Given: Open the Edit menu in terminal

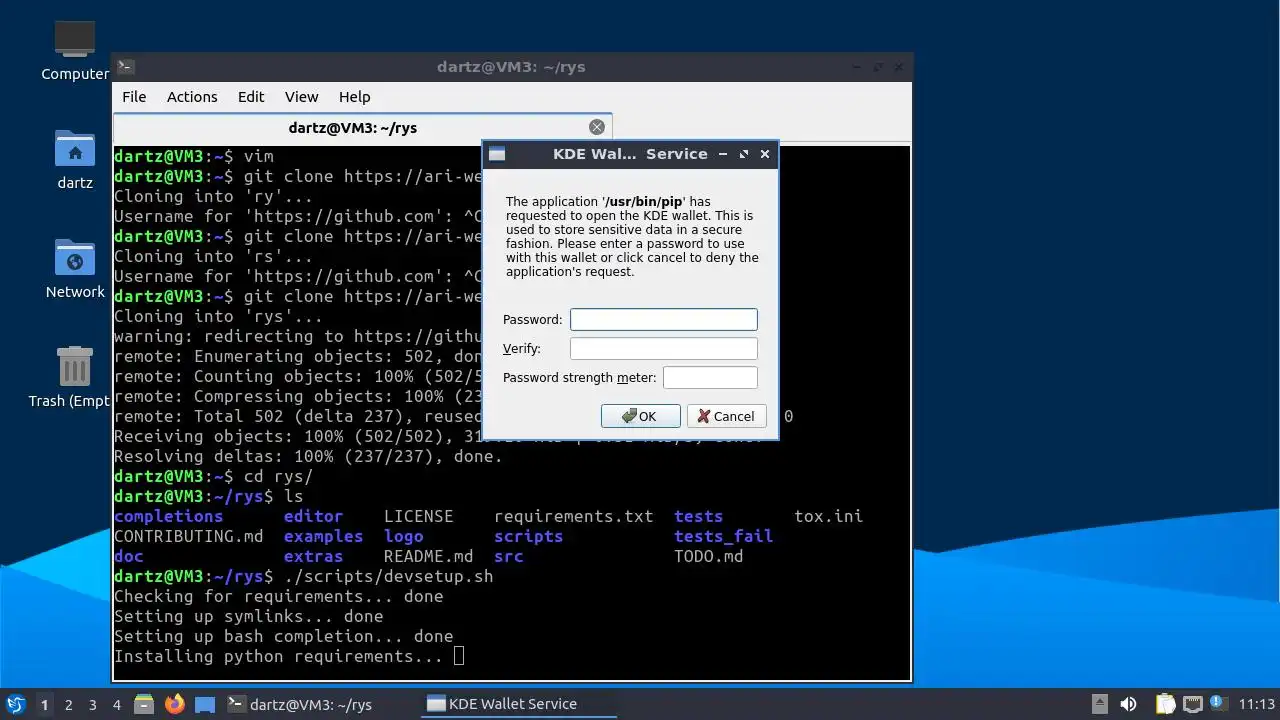Looking at the screenshot, I should click(251, 97).
